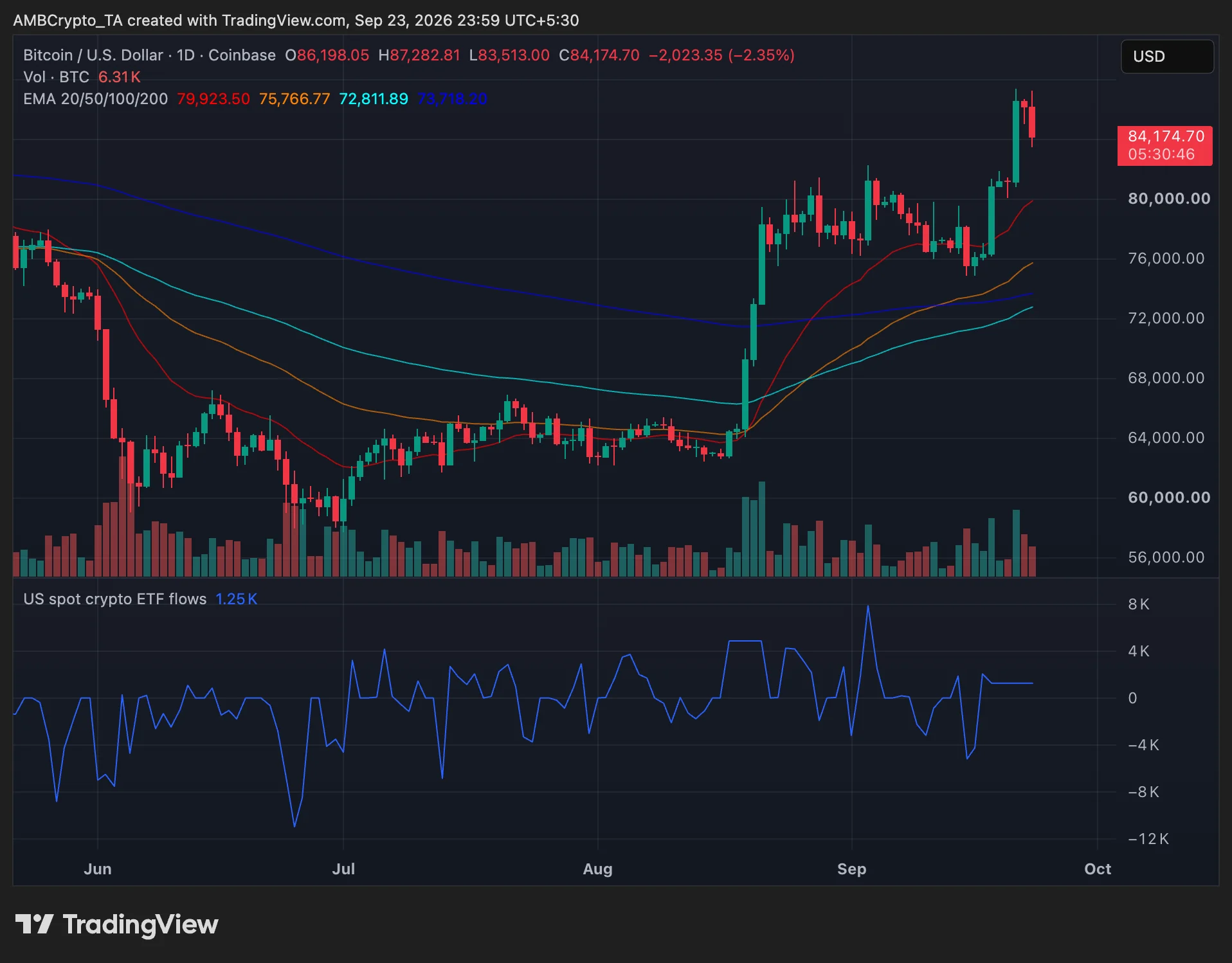Click the 4K label on ETF flows axis
Screen dimensions: 1232x963
tap(1138, 651)
